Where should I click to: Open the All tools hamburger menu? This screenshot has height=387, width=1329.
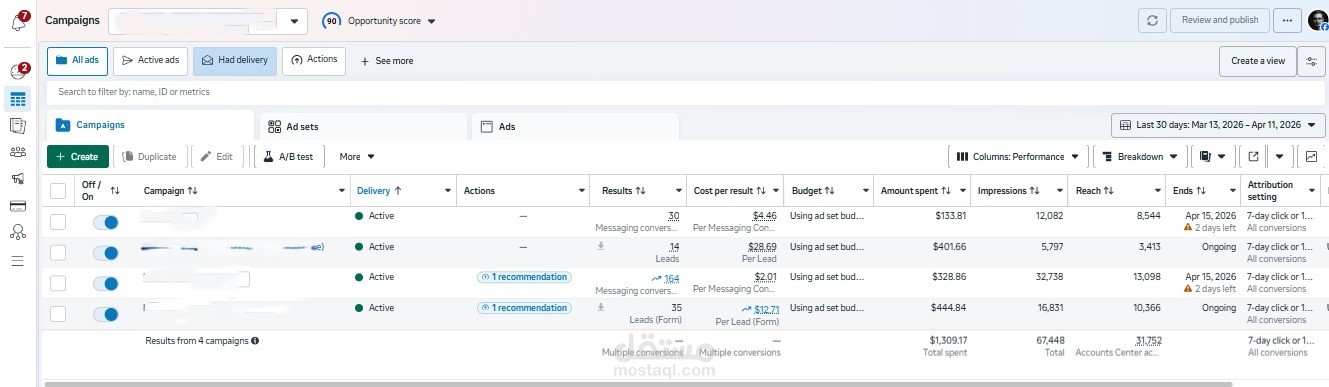(x=18, y=261)
